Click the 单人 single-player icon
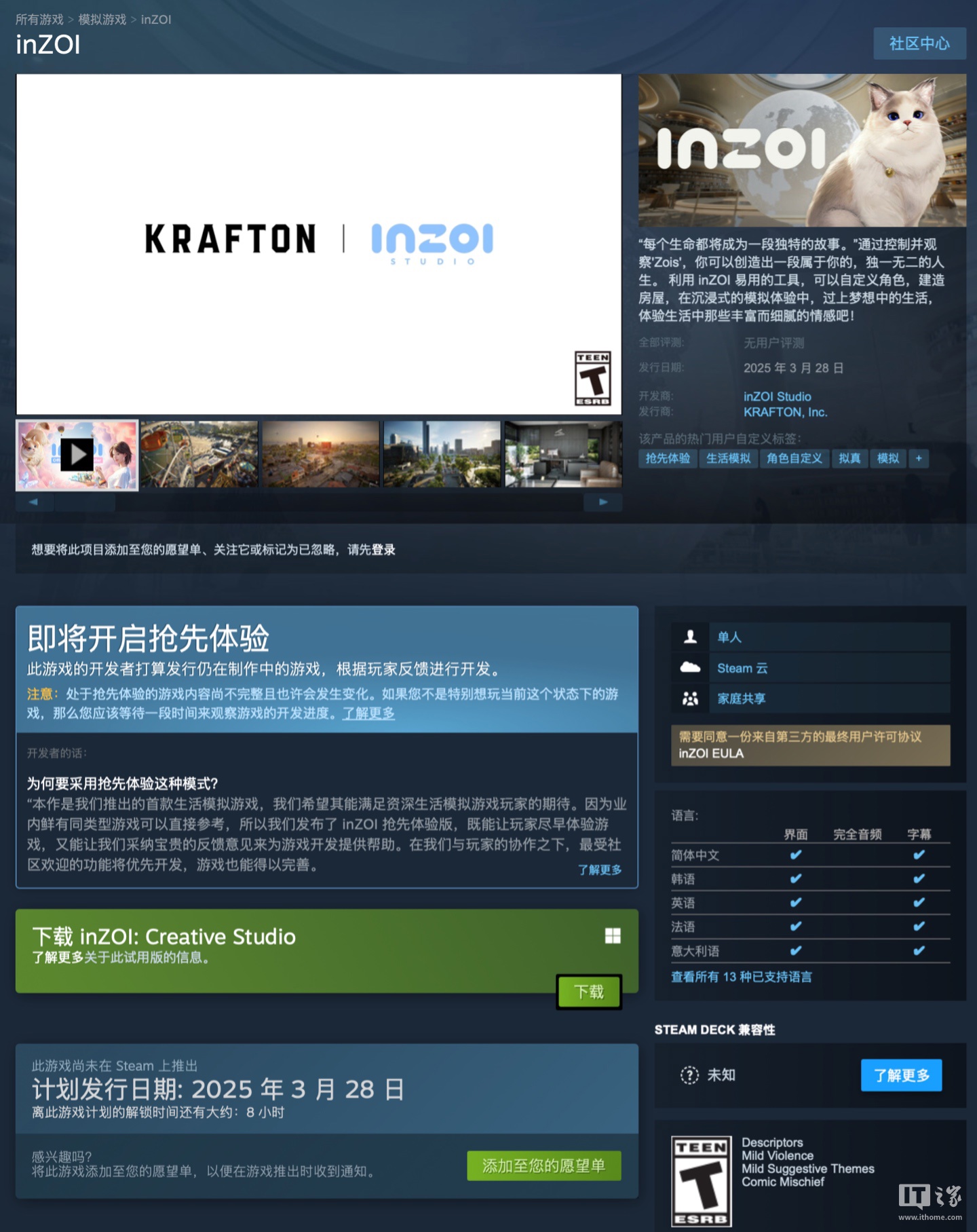977x1232 pixels. point(690,637)
